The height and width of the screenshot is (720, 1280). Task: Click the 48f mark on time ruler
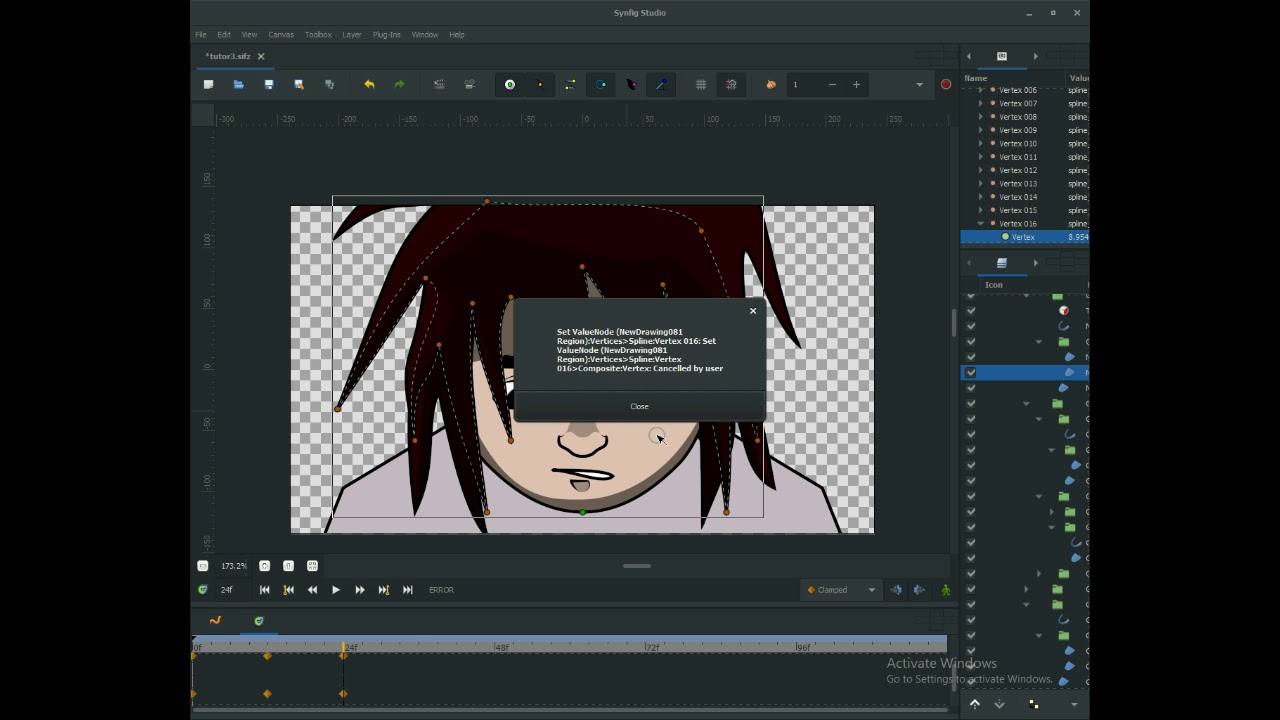tap(501, 648)
